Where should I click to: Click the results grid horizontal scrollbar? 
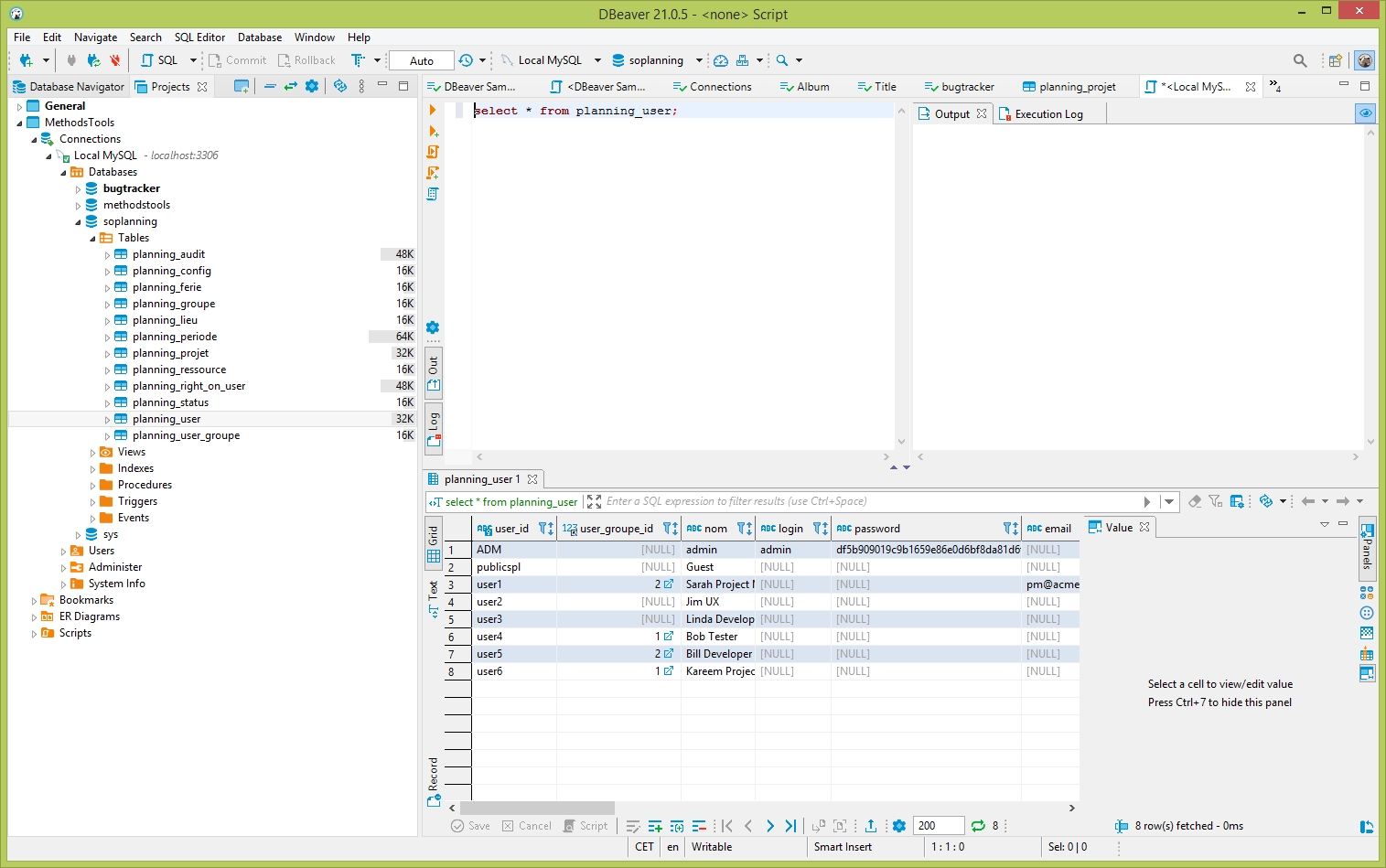[x=537, y=809]
